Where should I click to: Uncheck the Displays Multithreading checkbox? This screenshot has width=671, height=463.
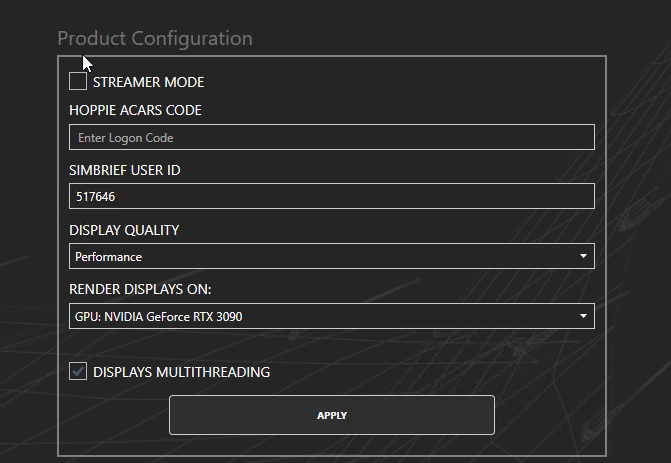click(x=78, y=371)
